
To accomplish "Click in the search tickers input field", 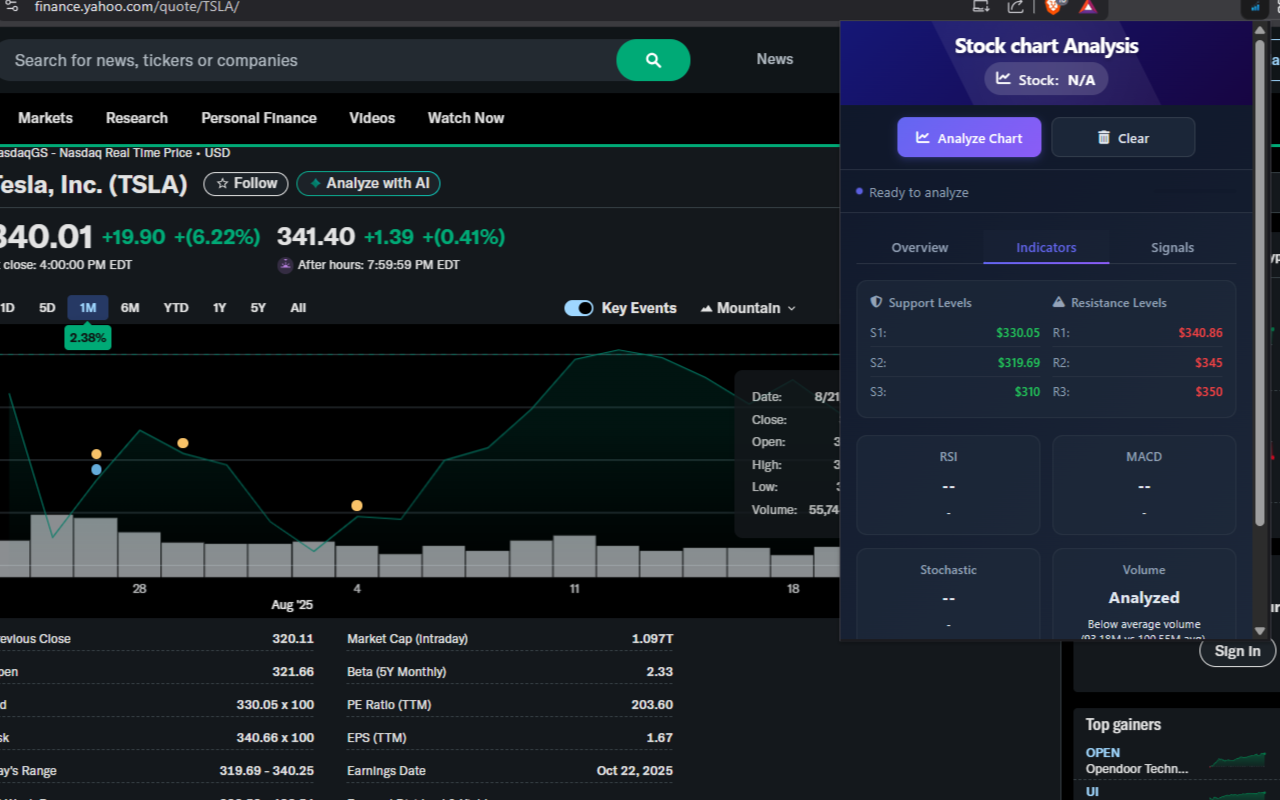I will click(308, 60).
